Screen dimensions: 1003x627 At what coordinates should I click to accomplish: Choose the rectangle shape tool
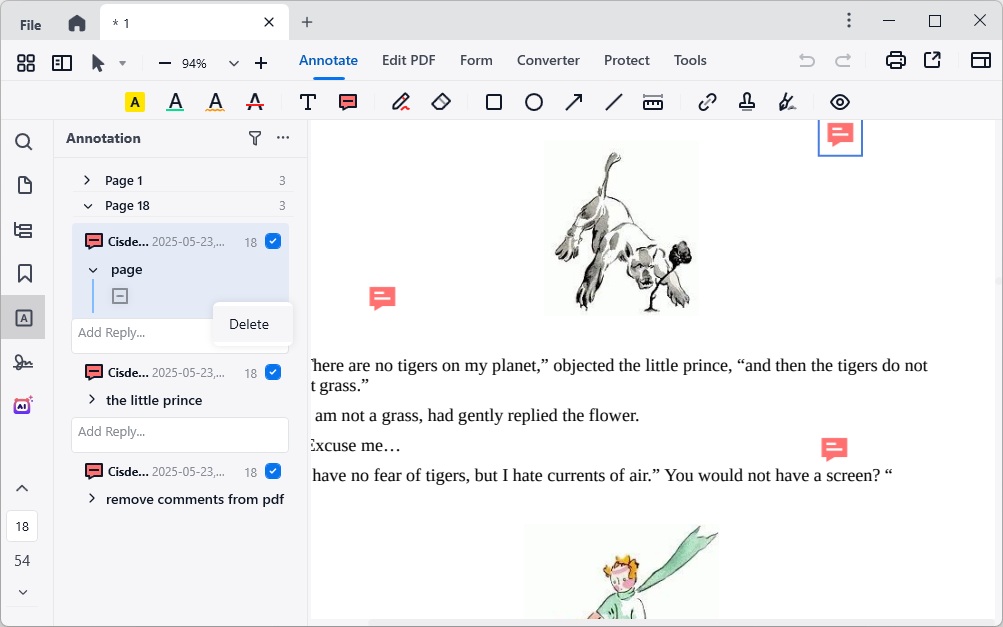click(494, 102)
